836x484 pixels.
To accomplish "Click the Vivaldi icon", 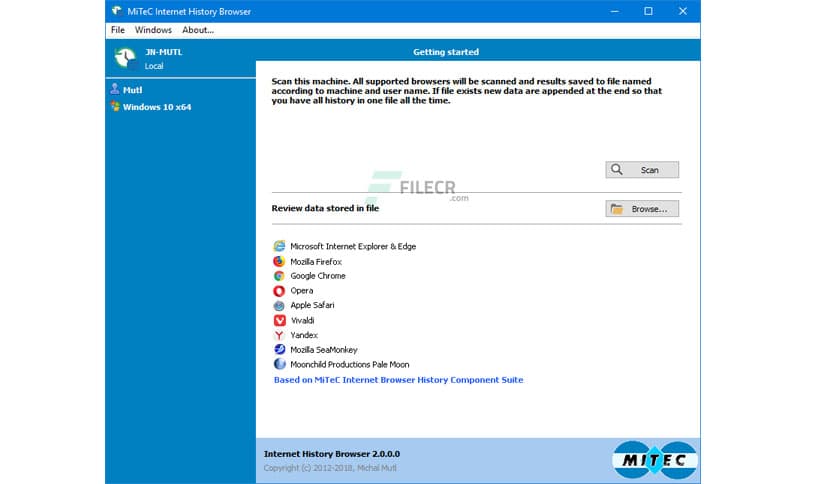I will [279, 320].
